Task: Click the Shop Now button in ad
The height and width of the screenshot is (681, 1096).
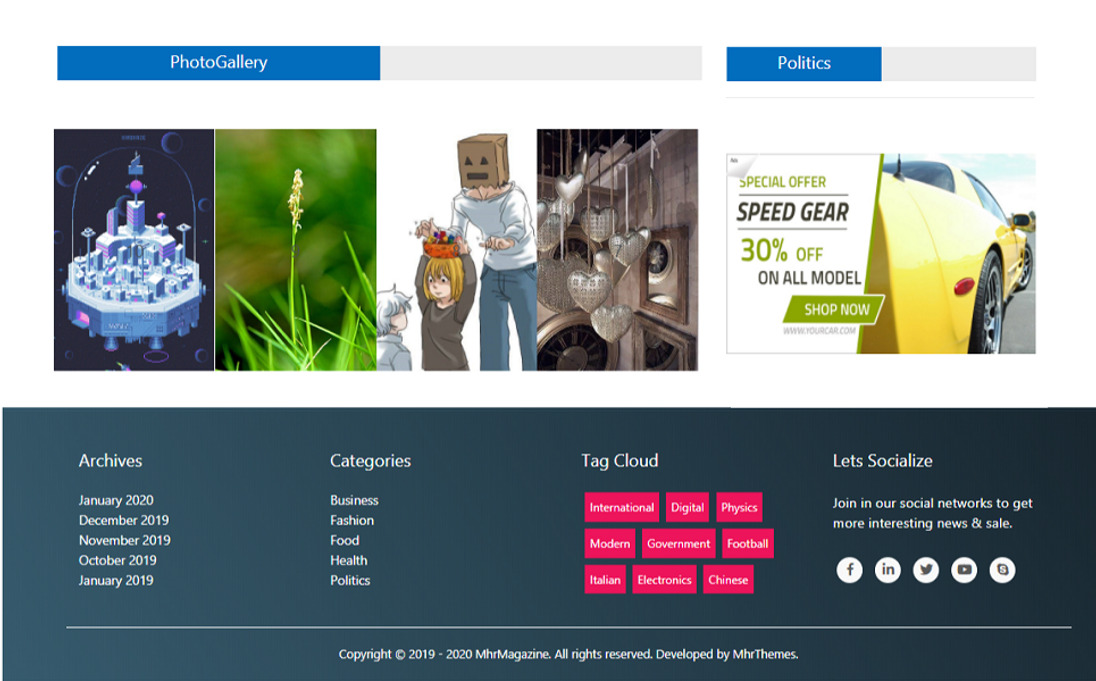Action: point(836,309)
